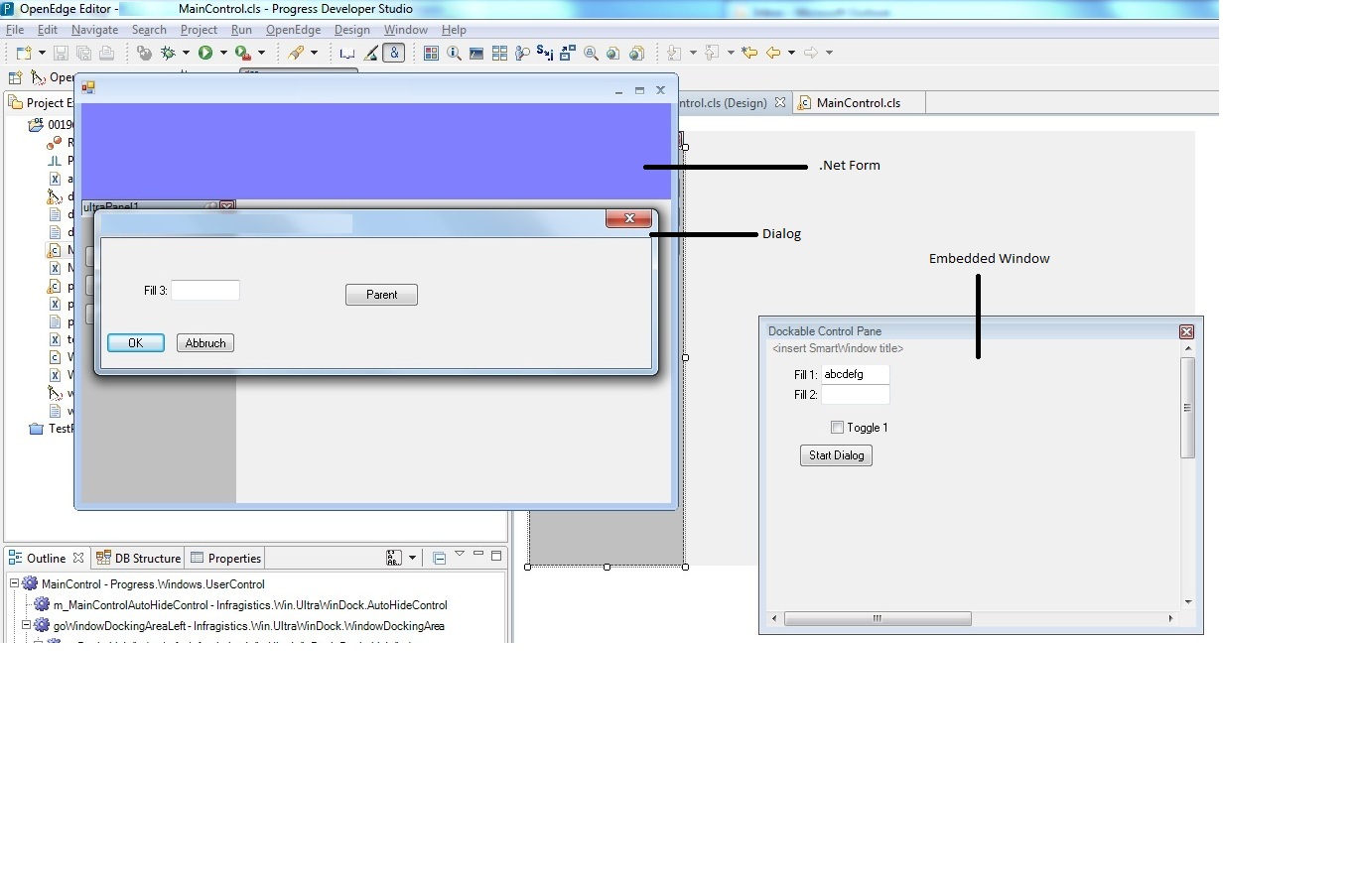Viewport: 1354px width, 896px height.
Task: Click the OK button in the dialog
Action: (136, 343)
